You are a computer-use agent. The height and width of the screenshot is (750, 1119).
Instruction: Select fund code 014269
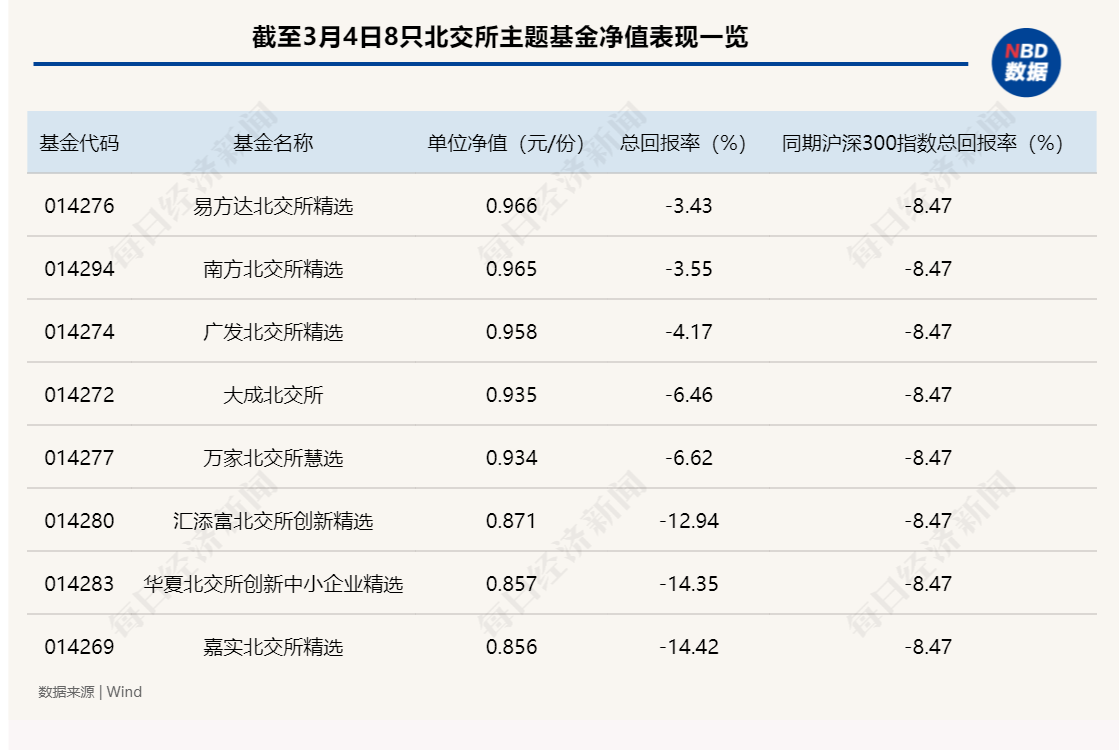pos(79,647)
